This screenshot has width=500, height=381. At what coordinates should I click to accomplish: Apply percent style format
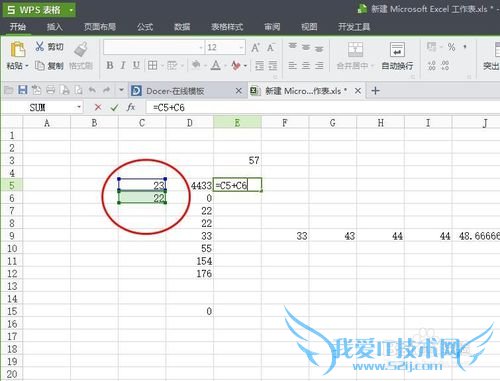pyautogui.click(x=451, y=47)
